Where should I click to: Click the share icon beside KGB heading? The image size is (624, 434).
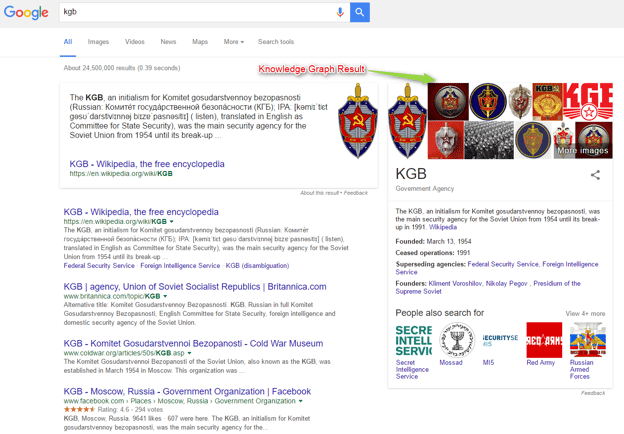point(595,175)
